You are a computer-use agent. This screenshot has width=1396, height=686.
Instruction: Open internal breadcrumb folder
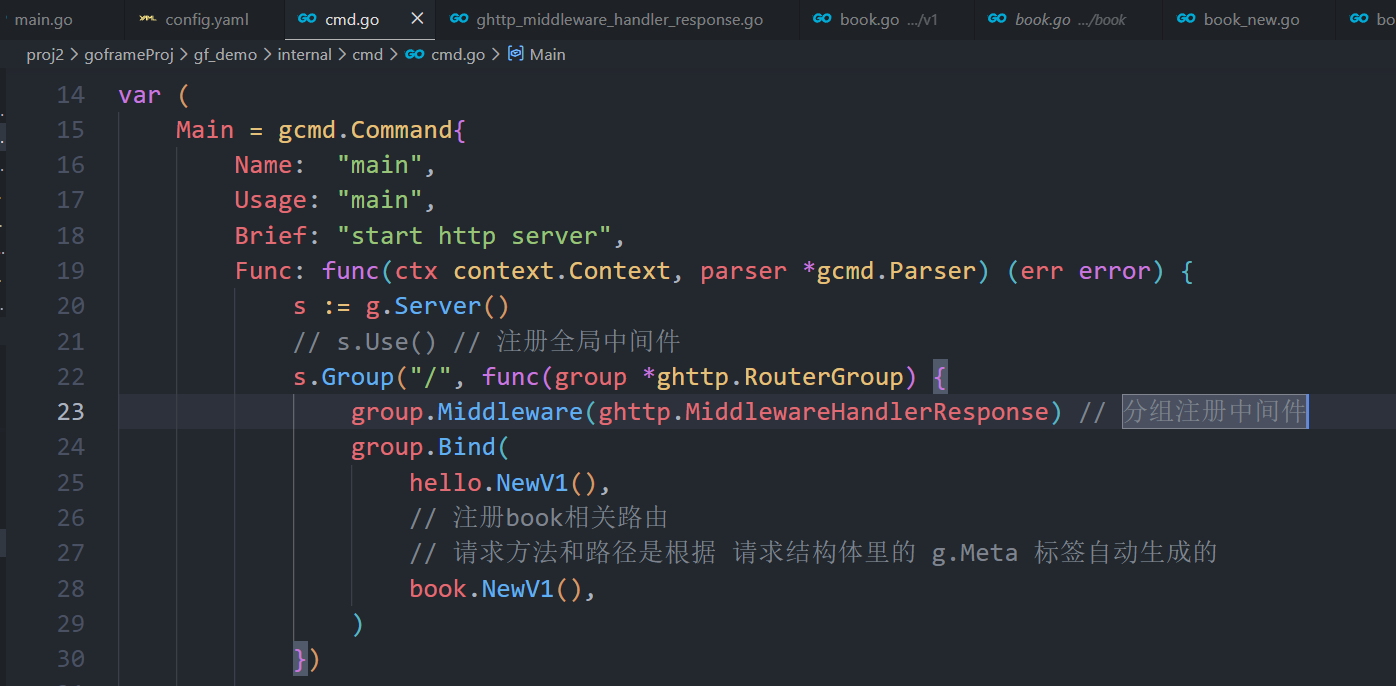click(304, 55)
